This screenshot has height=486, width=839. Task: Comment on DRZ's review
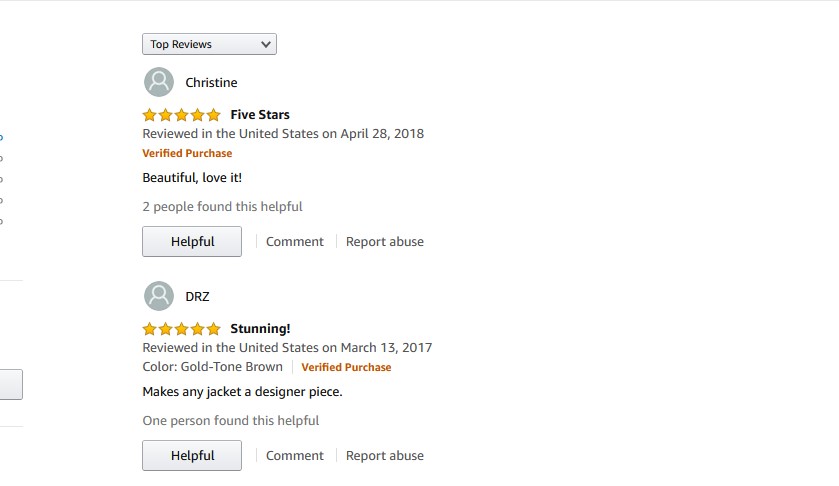(x=295, y=456)
